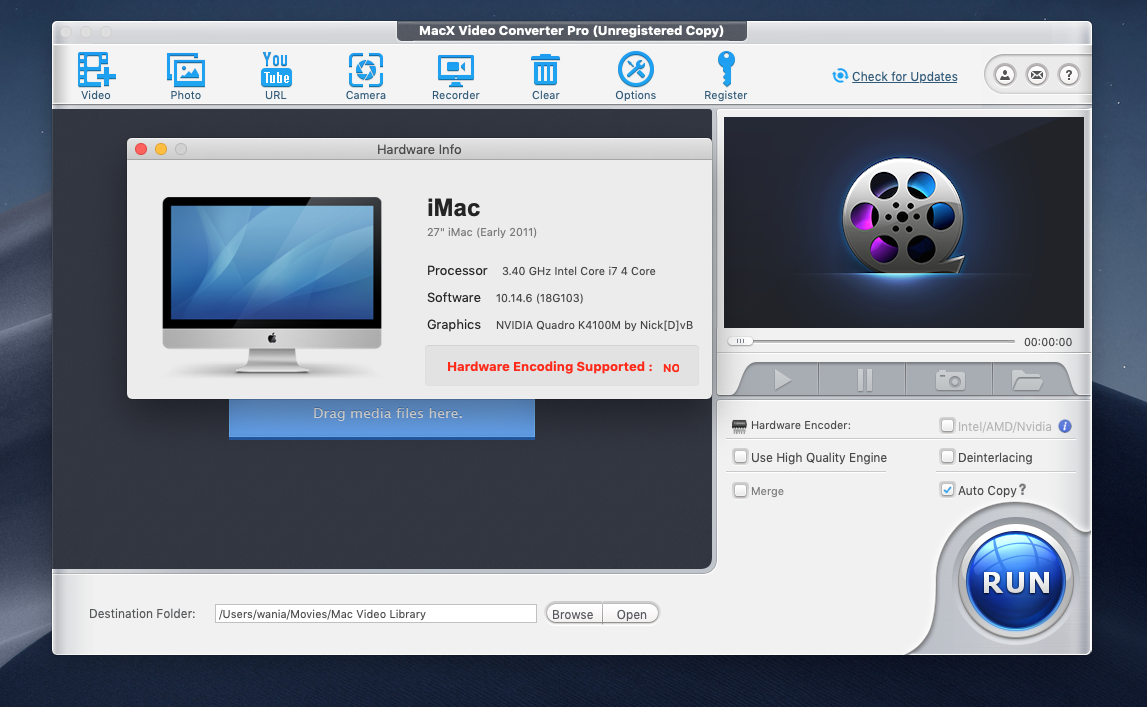Click the 00:00:00 time readout

tap(1048, 342)
